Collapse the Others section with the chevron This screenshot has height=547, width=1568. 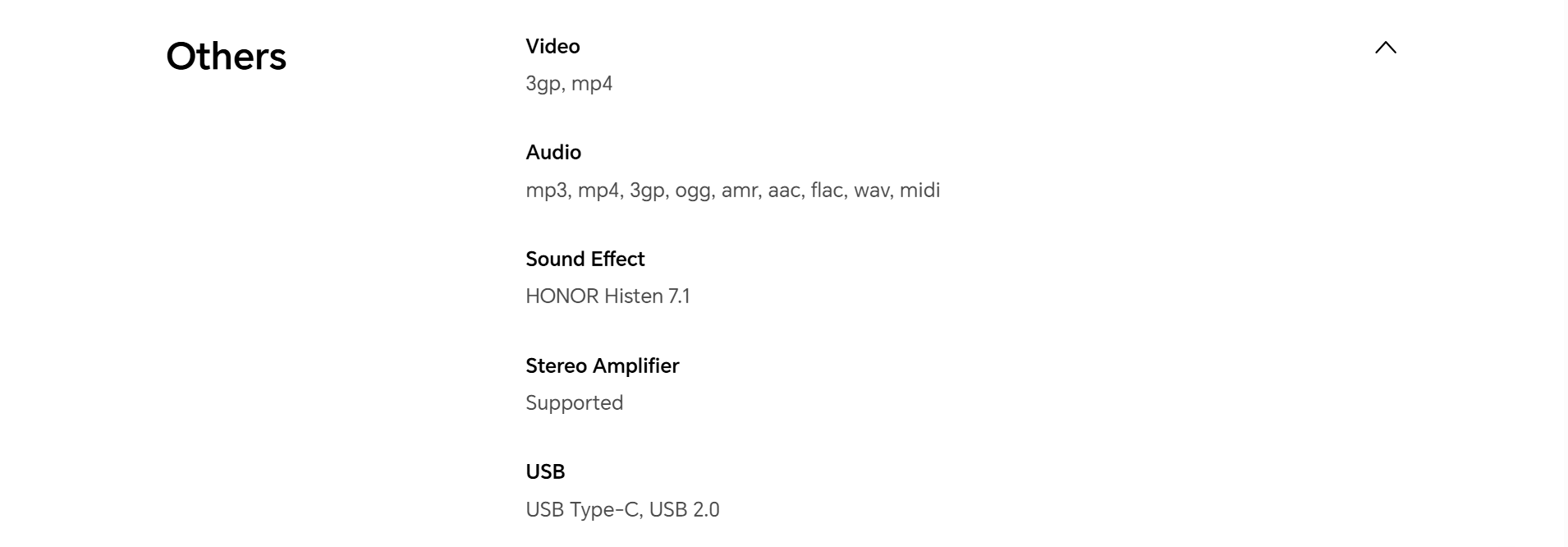pos(1385,48)
